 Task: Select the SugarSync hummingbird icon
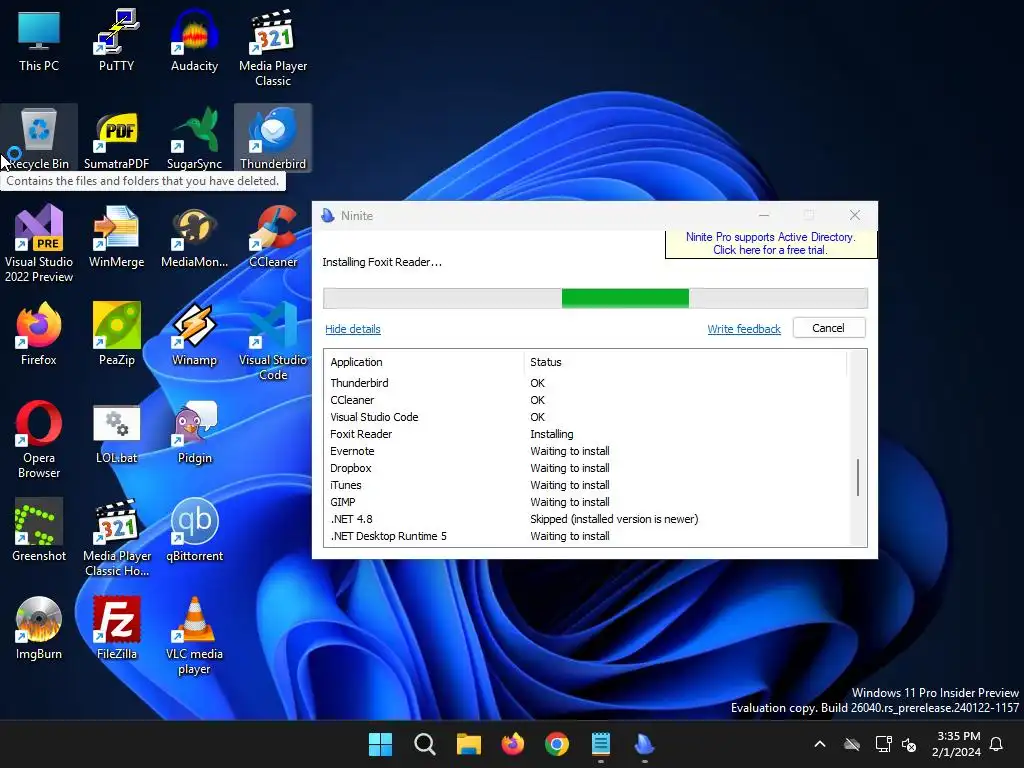coord(194,138)
